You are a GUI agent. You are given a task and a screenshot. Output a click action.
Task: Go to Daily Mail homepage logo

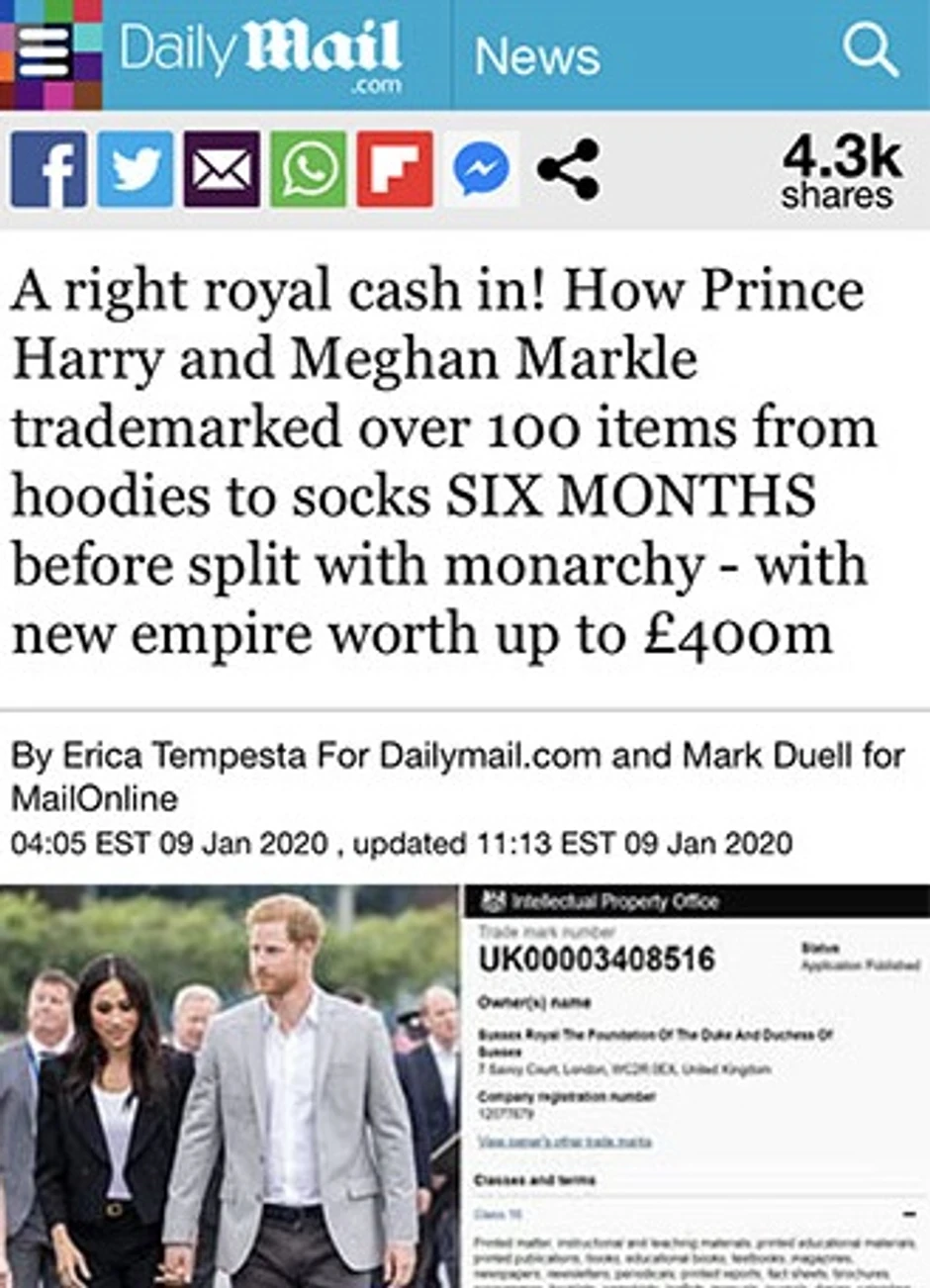click(x=261, y=54)
